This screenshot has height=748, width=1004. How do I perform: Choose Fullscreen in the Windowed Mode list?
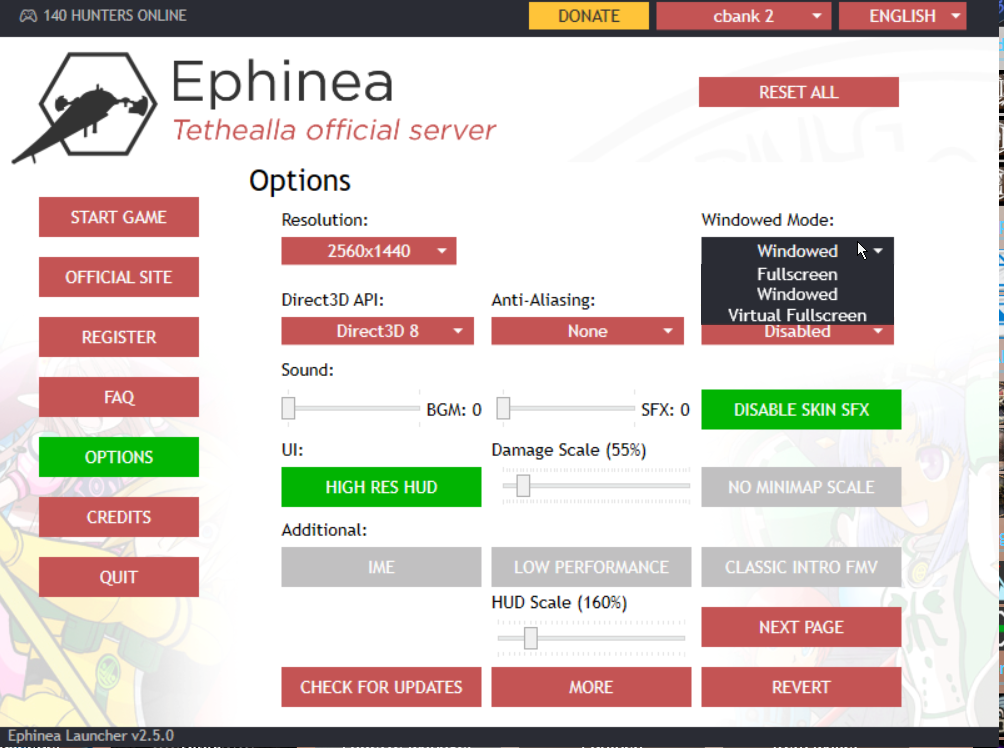[x=797, y=274]
